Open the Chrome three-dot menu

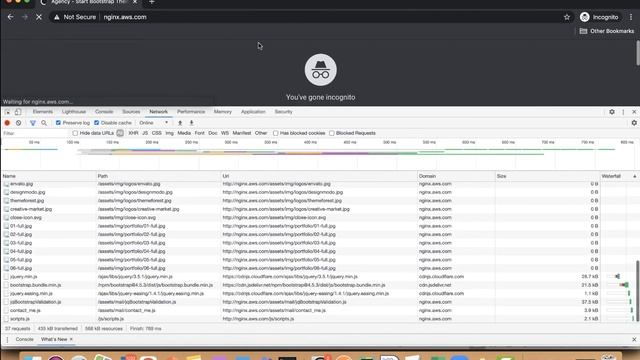631,17
